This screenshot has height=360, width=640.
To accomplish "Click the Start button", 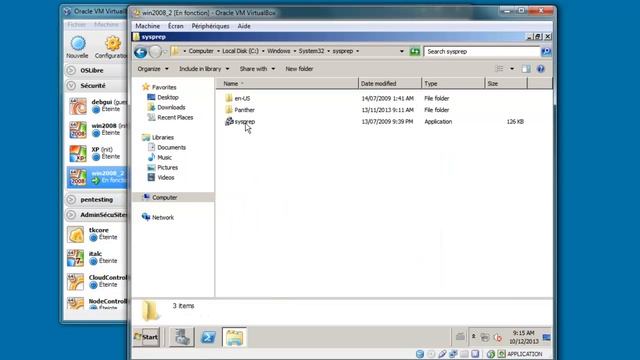I will 147,337.
